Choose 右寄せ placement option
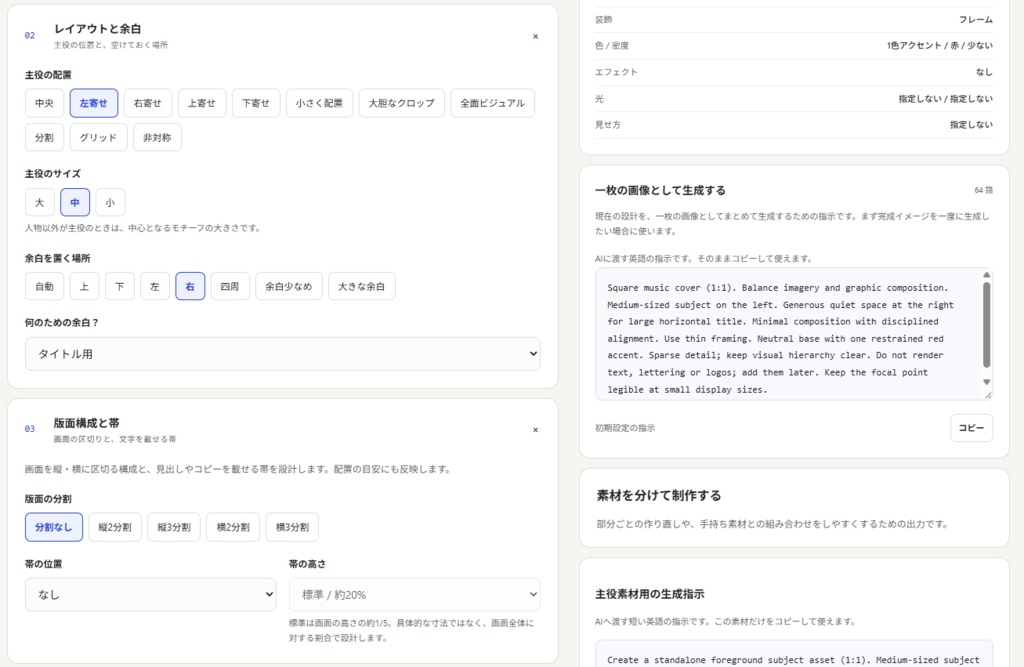The width and height of the screenshot is (1024, 667). [148, 103]
